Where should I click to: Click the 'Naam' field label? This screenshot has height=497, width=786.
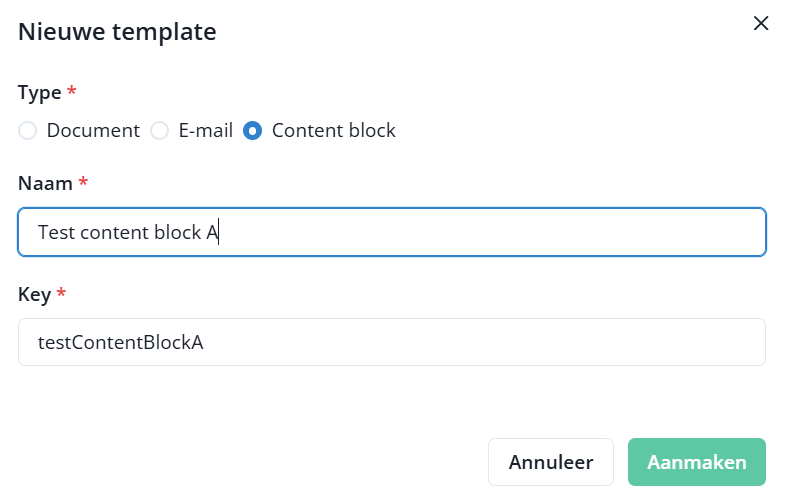point(45,183)
